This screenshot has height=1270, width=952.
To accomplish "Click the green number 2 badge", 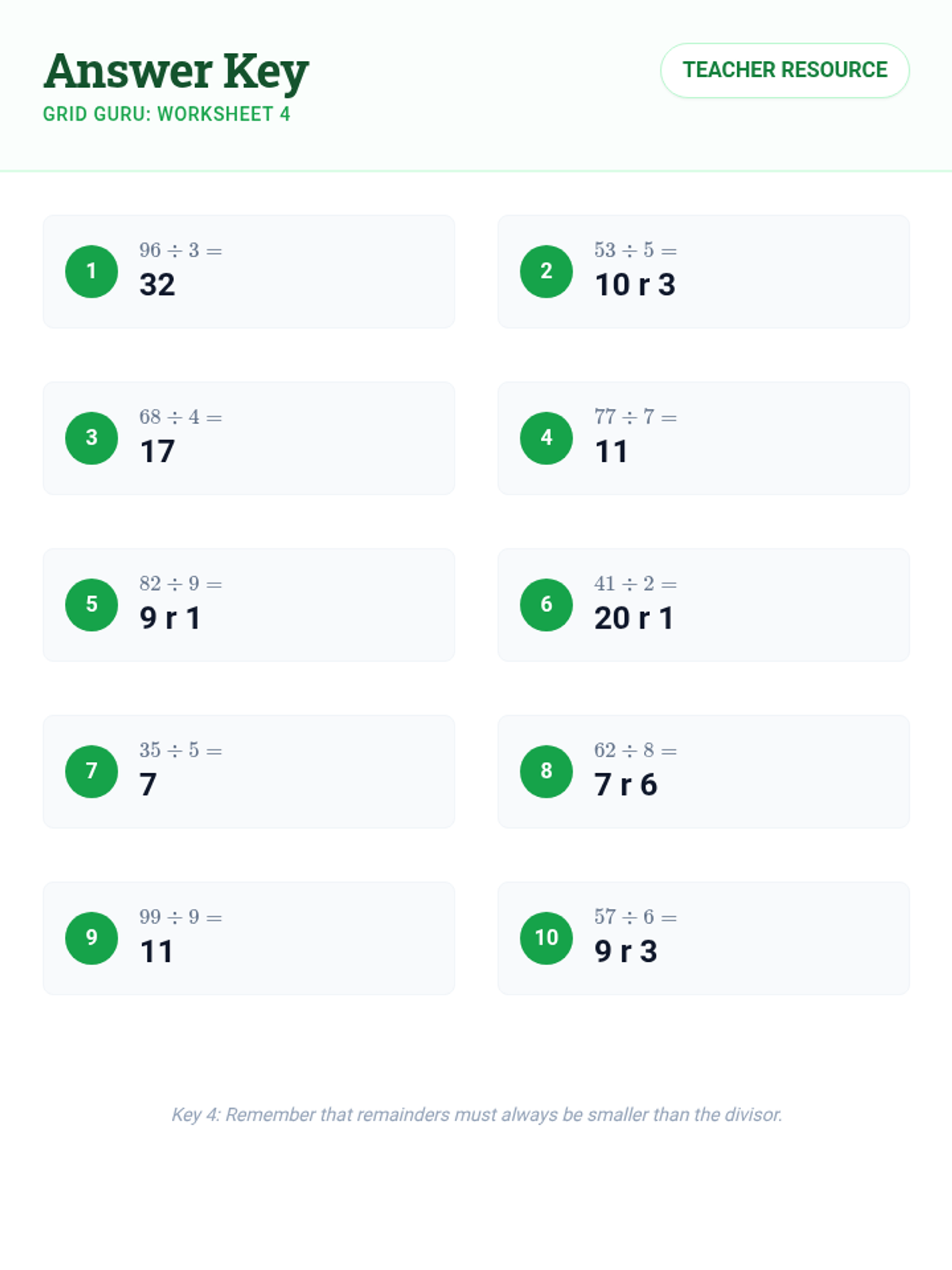I will (546, 271).
